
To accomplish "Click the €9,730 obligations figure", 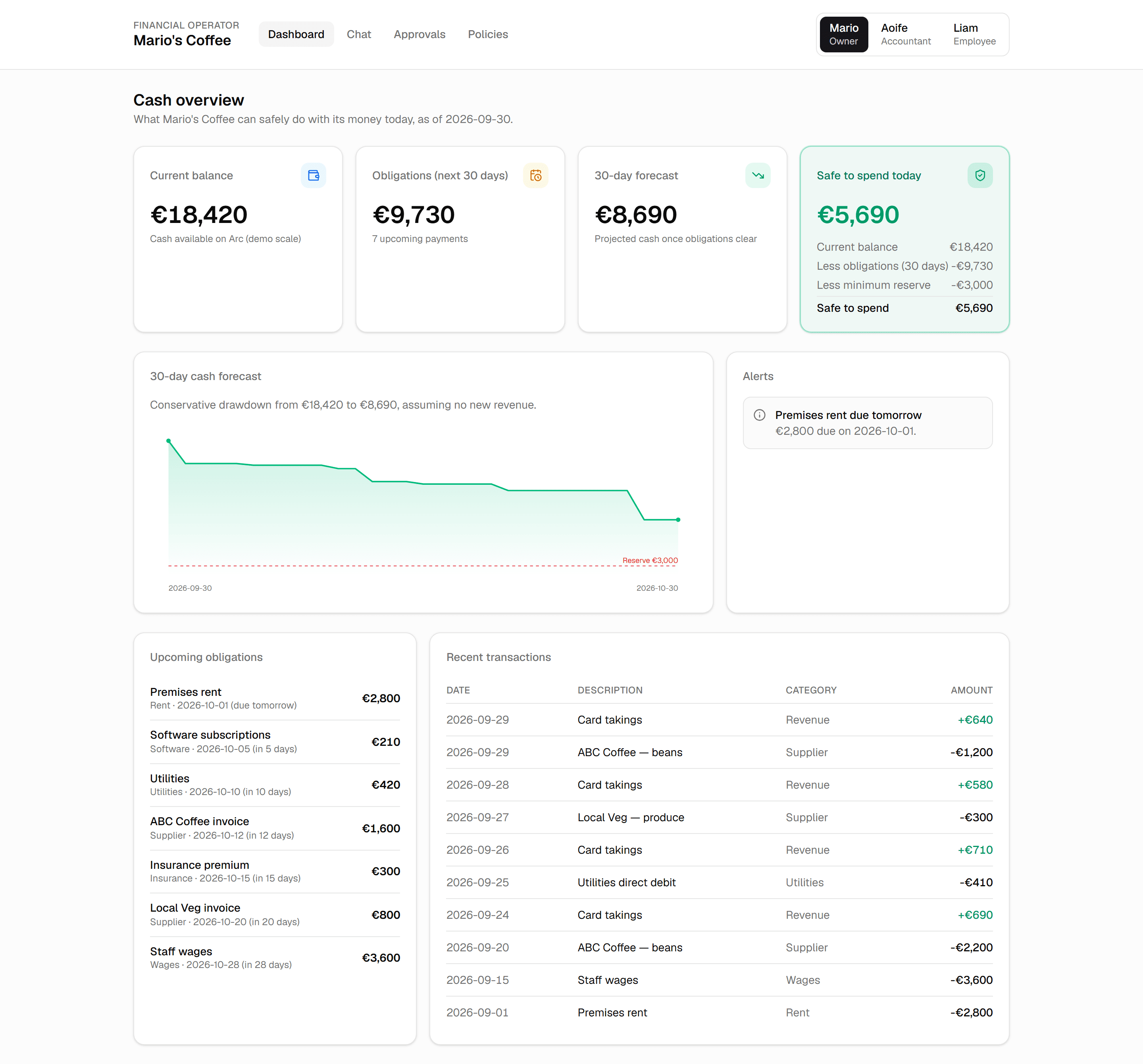I will [x=414, y=215].
